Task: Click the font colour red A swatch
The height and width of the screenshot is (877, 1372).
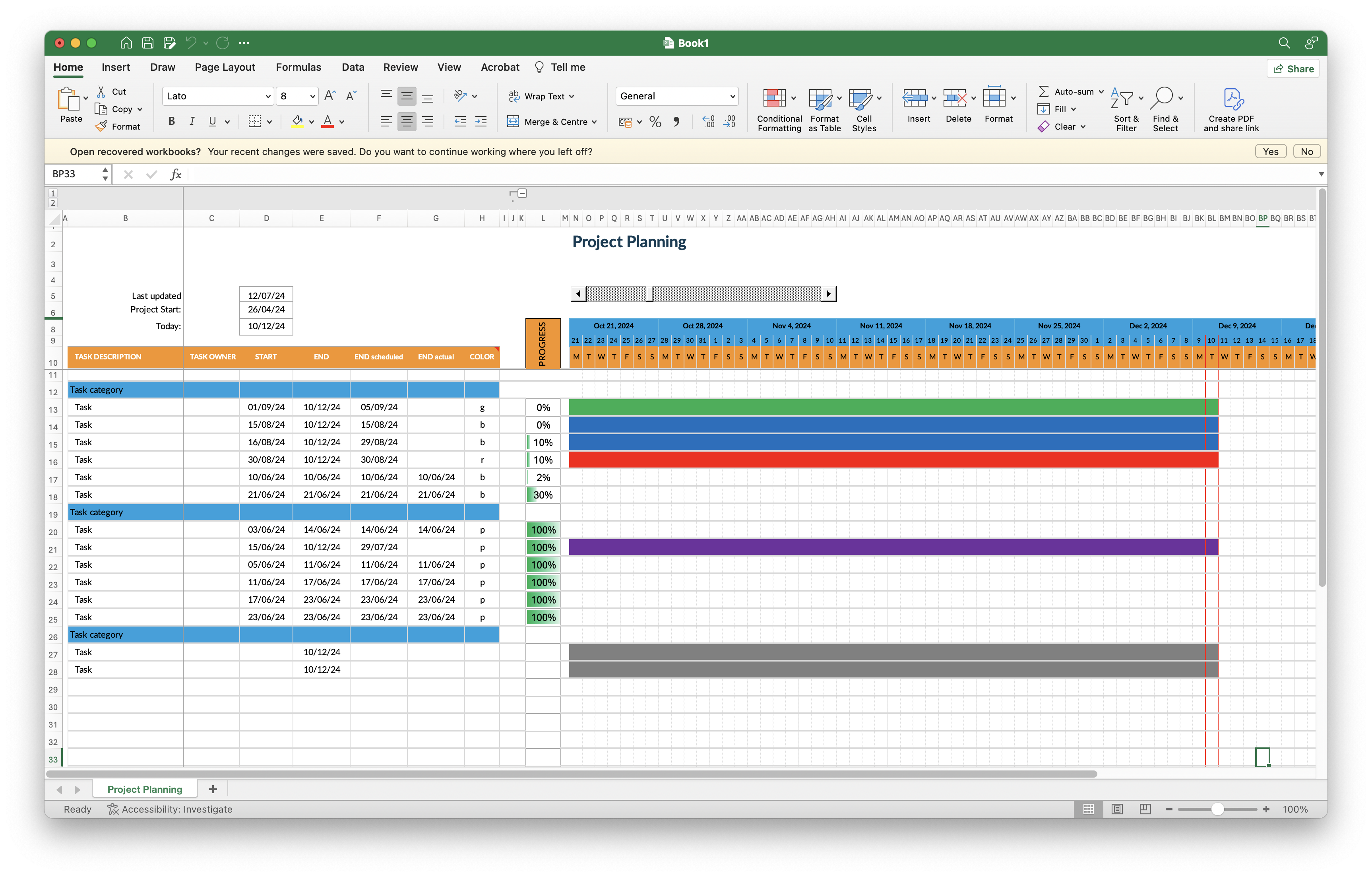Action: [x=327, y=121]
